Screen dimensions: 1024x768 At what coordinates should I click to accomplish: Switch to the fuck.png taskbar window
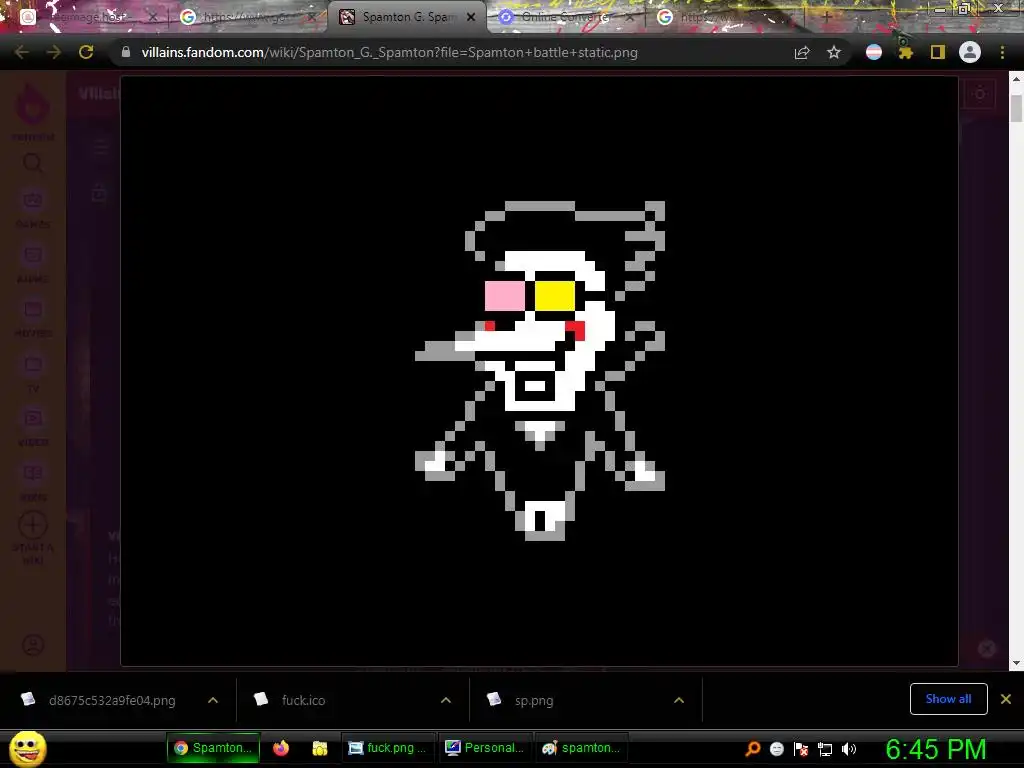point(387,748)
